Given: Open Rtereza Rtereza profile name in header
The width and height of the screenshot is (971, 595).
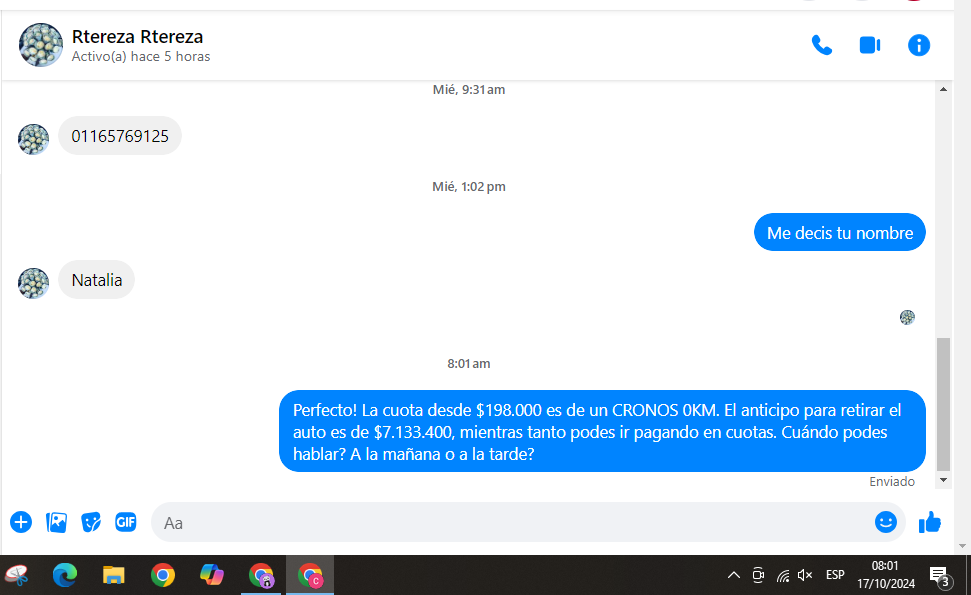Looking at the screenshot, I should coord(137,37).
